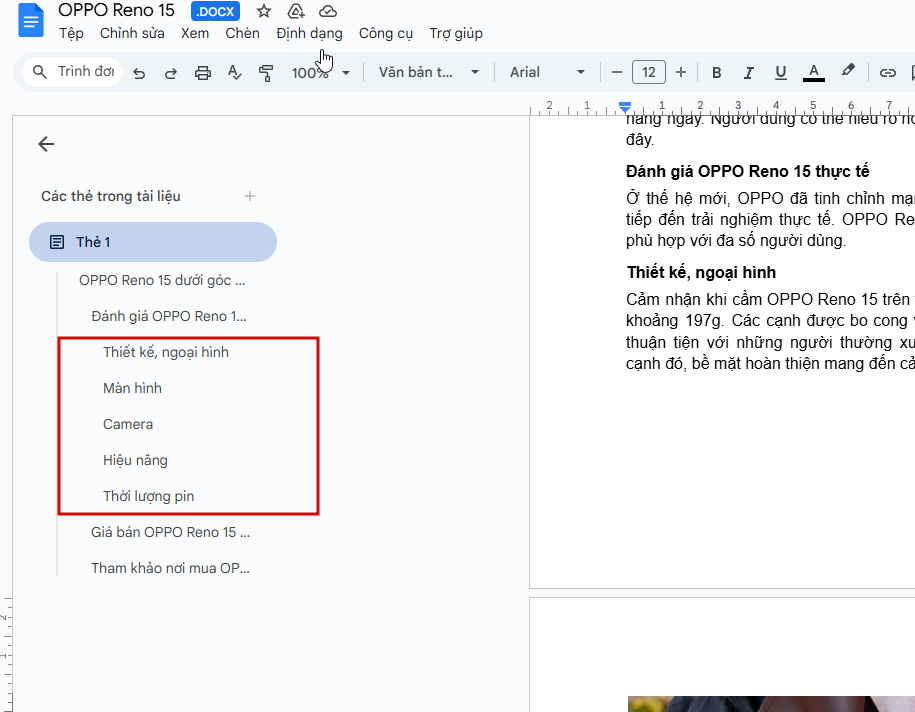Click the Các thẻ trong tài liệu label
The image size is (915, 712).
tap(111, 196)
